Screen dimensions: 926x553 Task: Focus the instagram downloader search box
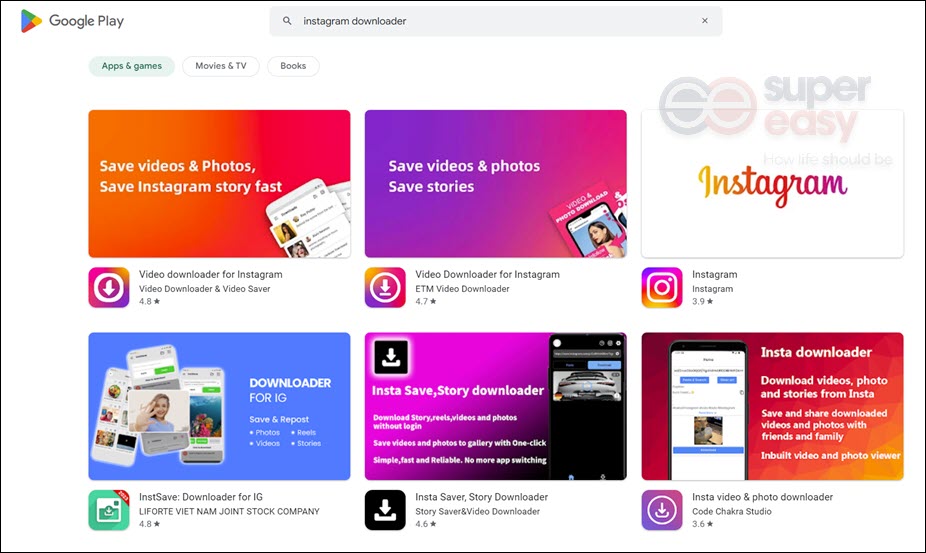pos(495,21)
